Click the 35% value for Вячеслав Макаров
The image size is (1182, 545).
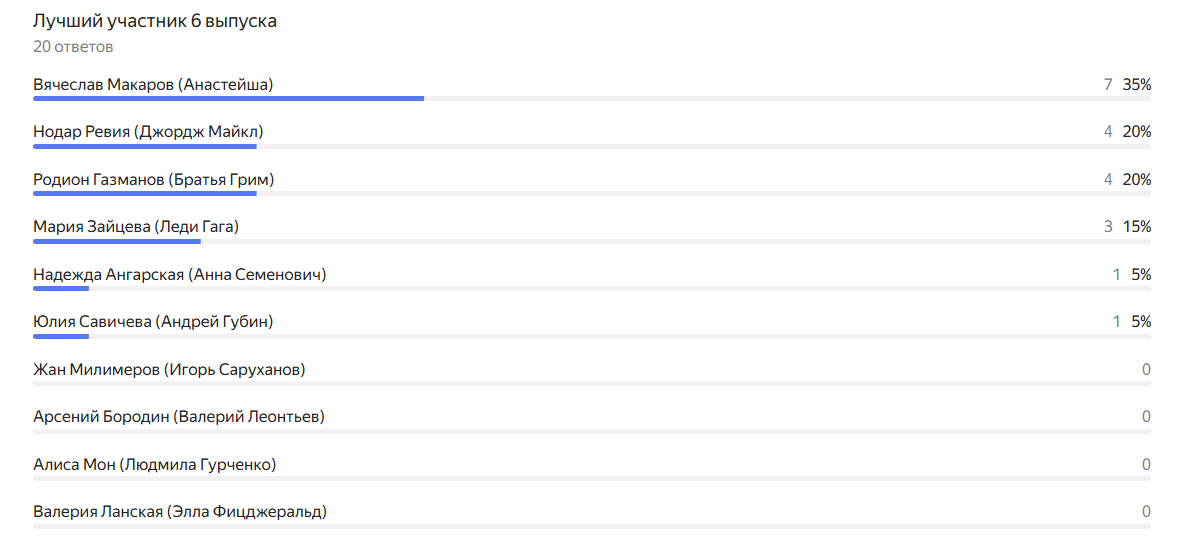click(1137, 85)
